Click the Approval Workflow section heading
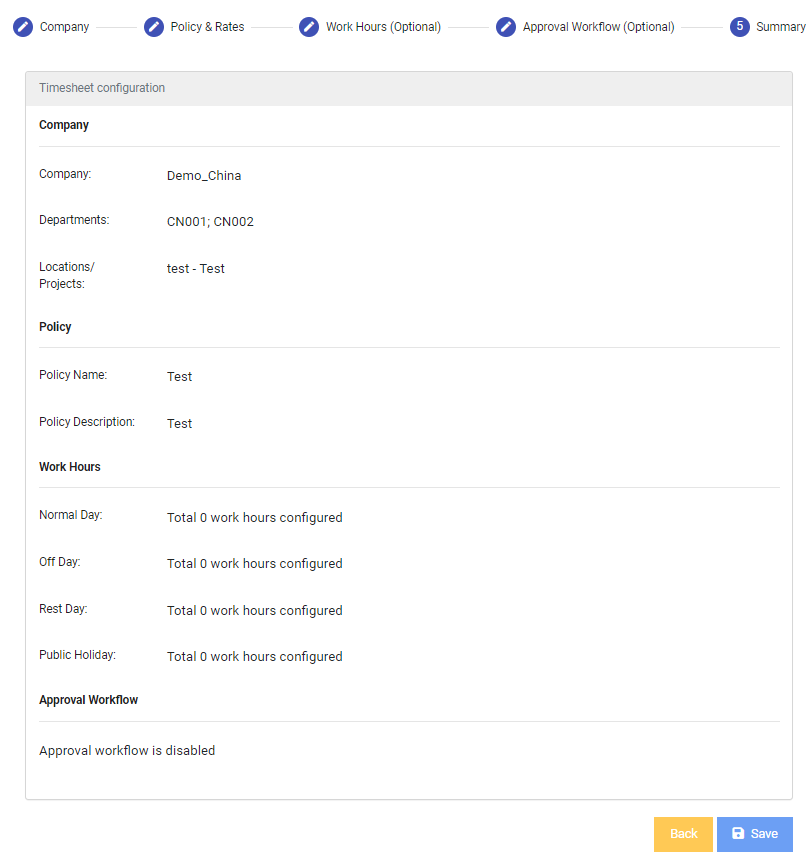 coord(89,700)
